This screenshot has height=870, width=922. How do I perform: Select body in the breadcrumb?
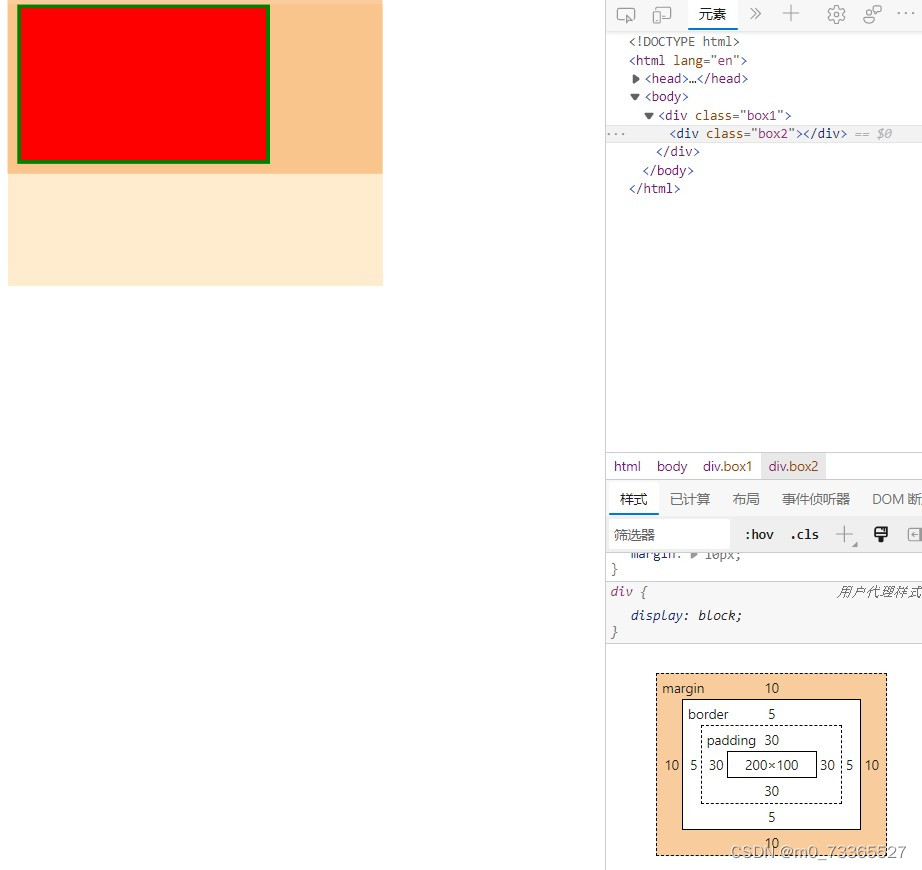click(x=672, y=466)
